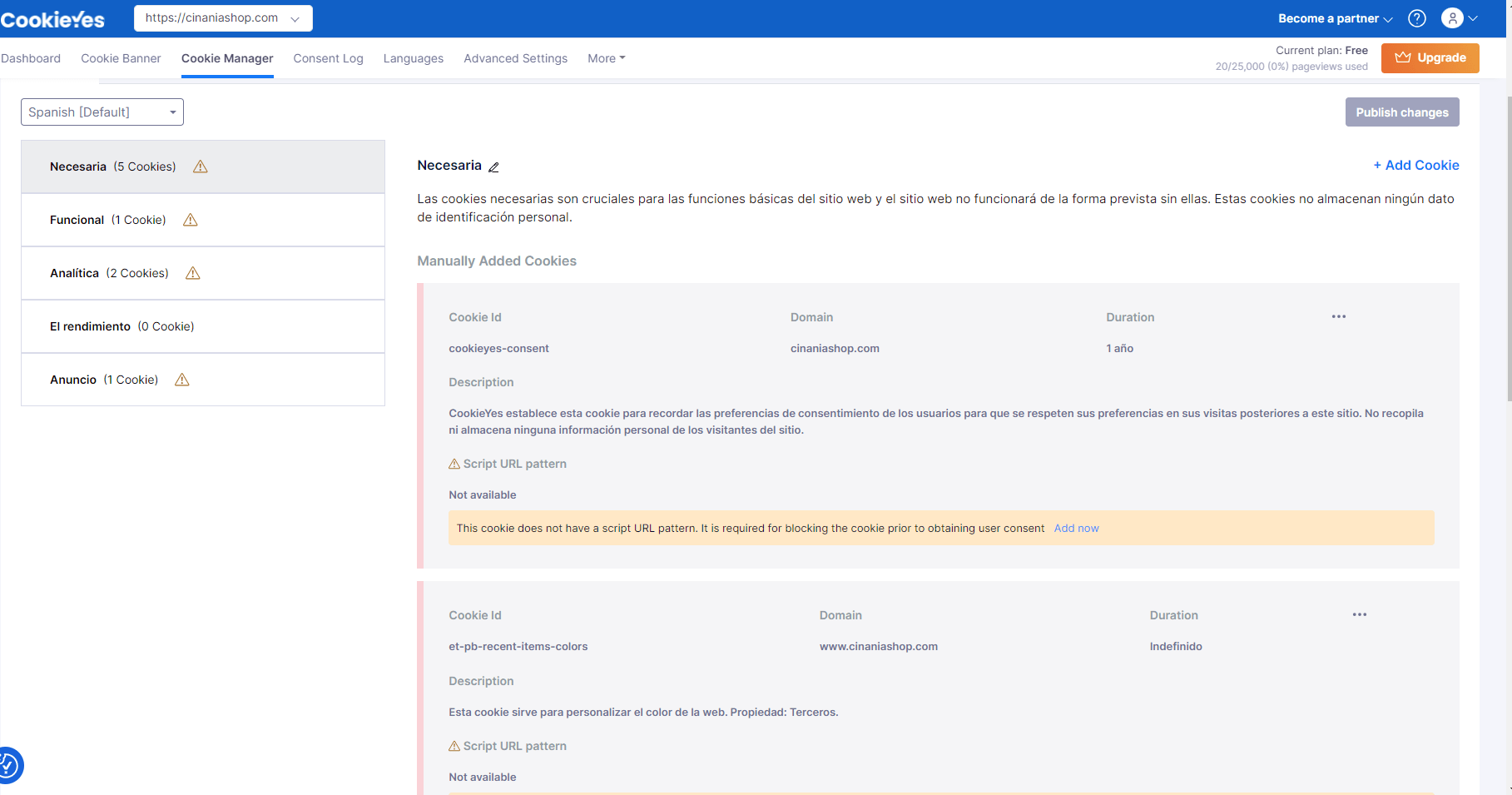Select the Funcional (1 Cookie) category
This screenshot has height=795, width=1512.
[x=203, y=220]
